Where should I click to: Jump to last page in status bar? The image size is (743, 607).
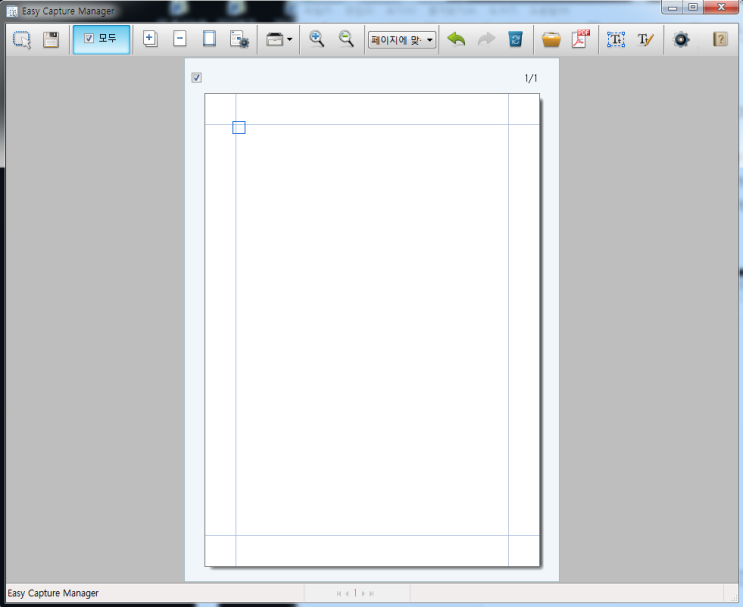(372, 594)
